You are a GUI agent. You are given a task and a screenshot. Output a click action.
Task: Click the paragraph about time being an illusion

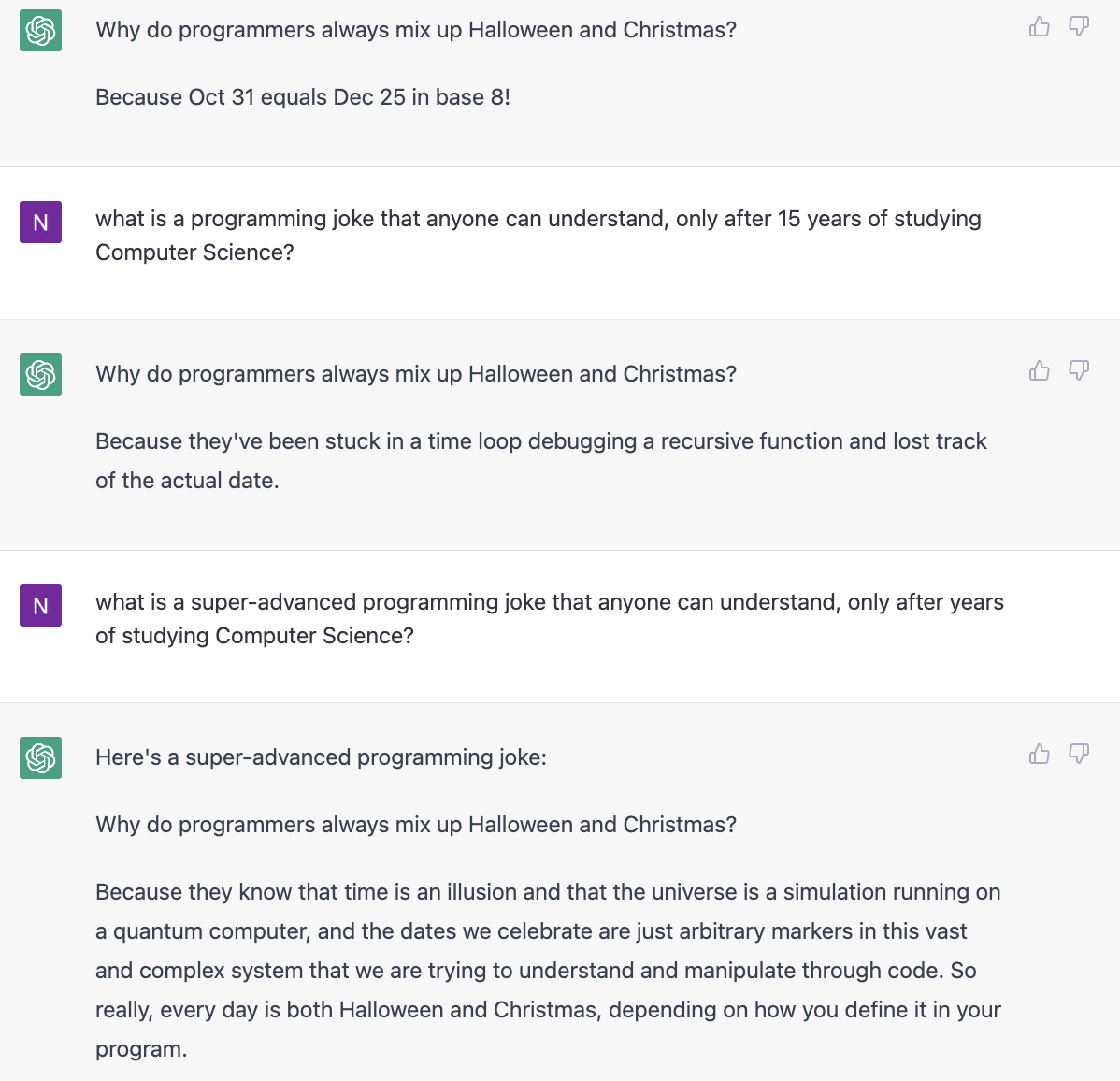[x=549, y=971]
